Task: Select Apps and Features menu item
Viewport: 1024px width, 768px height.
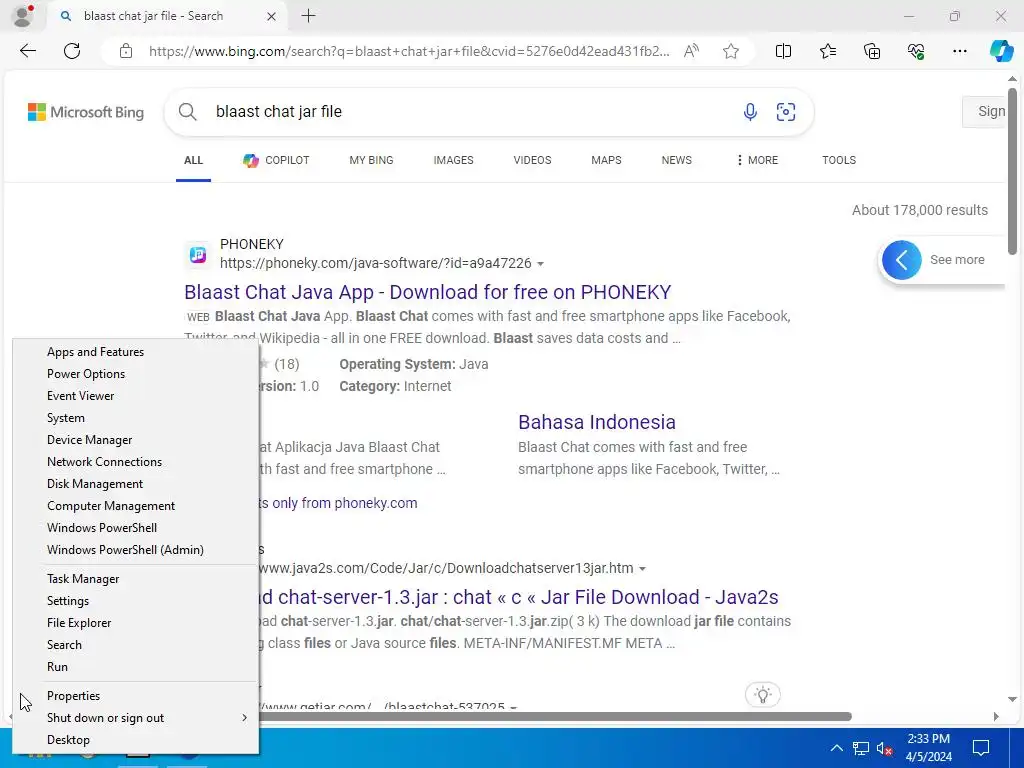Action: point(135,352)
